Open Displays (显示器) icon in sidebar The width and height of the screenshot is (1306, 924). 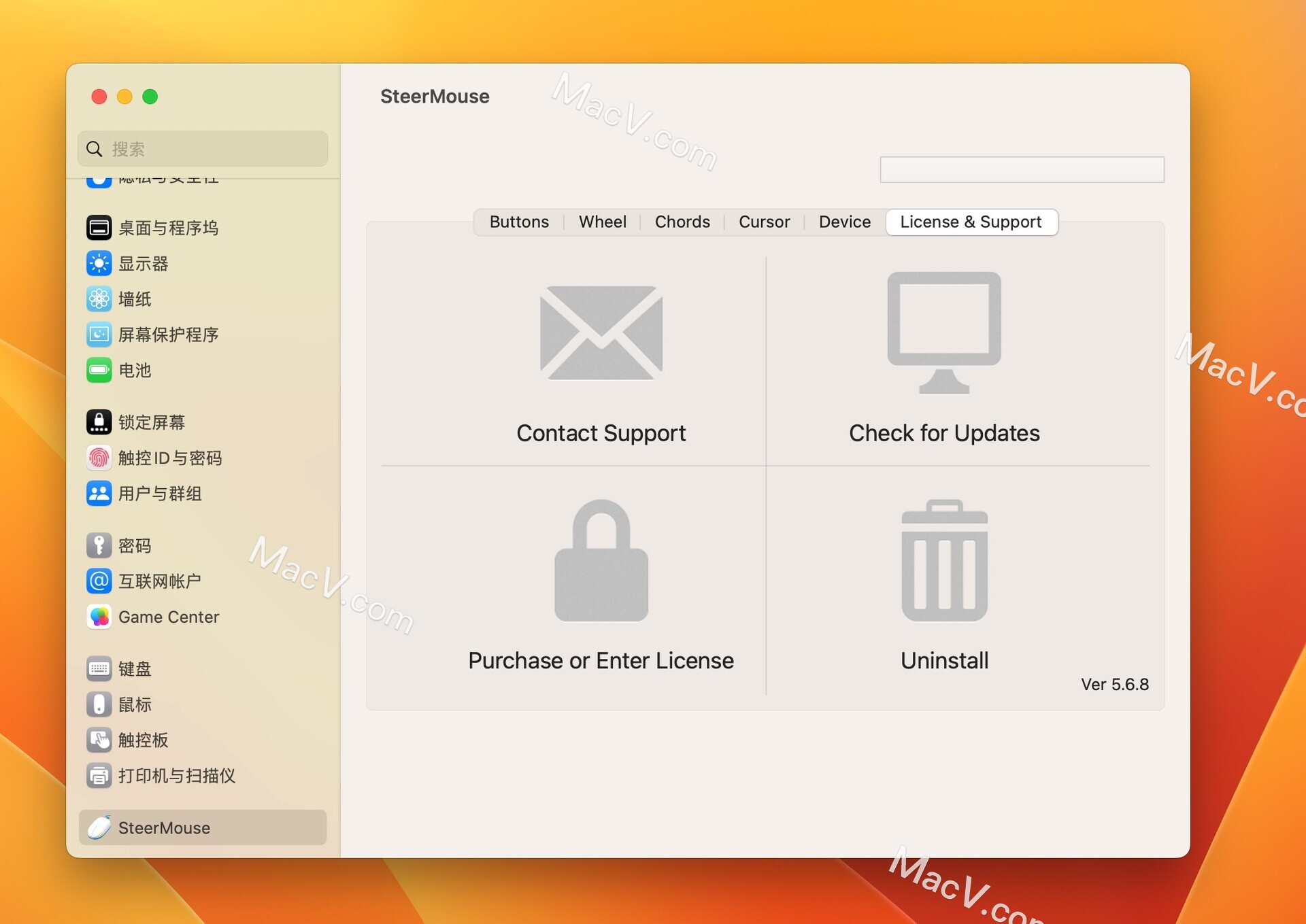(x=99, y=263)
